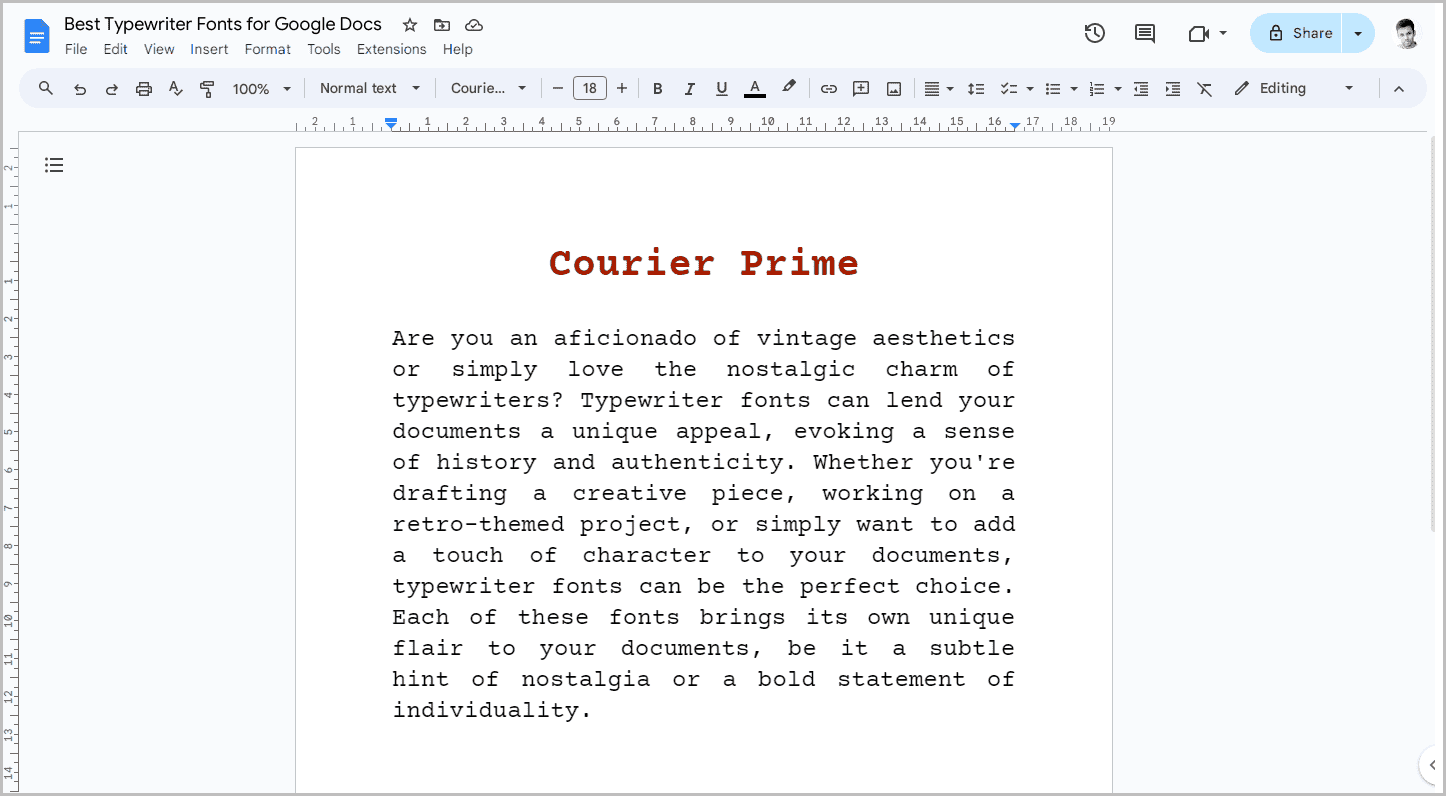The height and width of the screenshot is (796, 1446).
Task: Undo the last action
Action: pos(80,89)
